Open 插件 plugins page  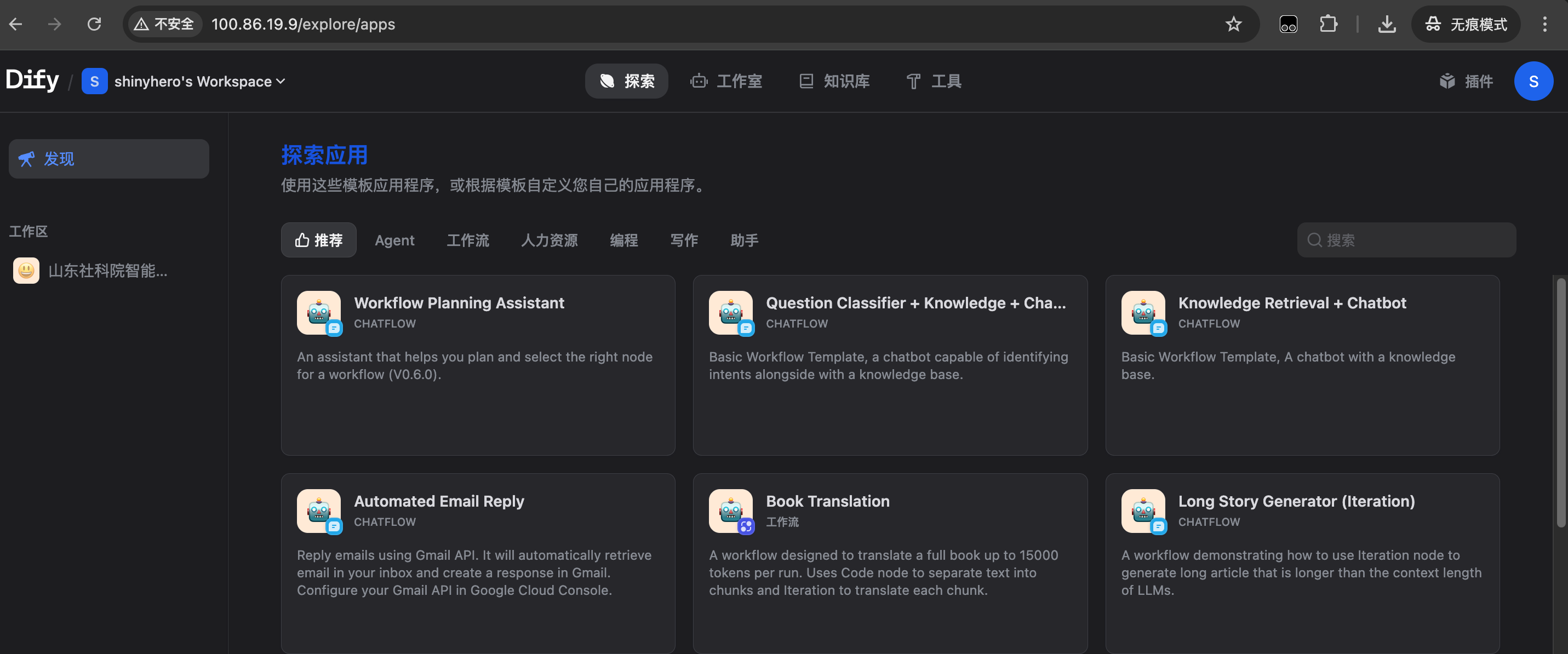(x=1466, y=82)
